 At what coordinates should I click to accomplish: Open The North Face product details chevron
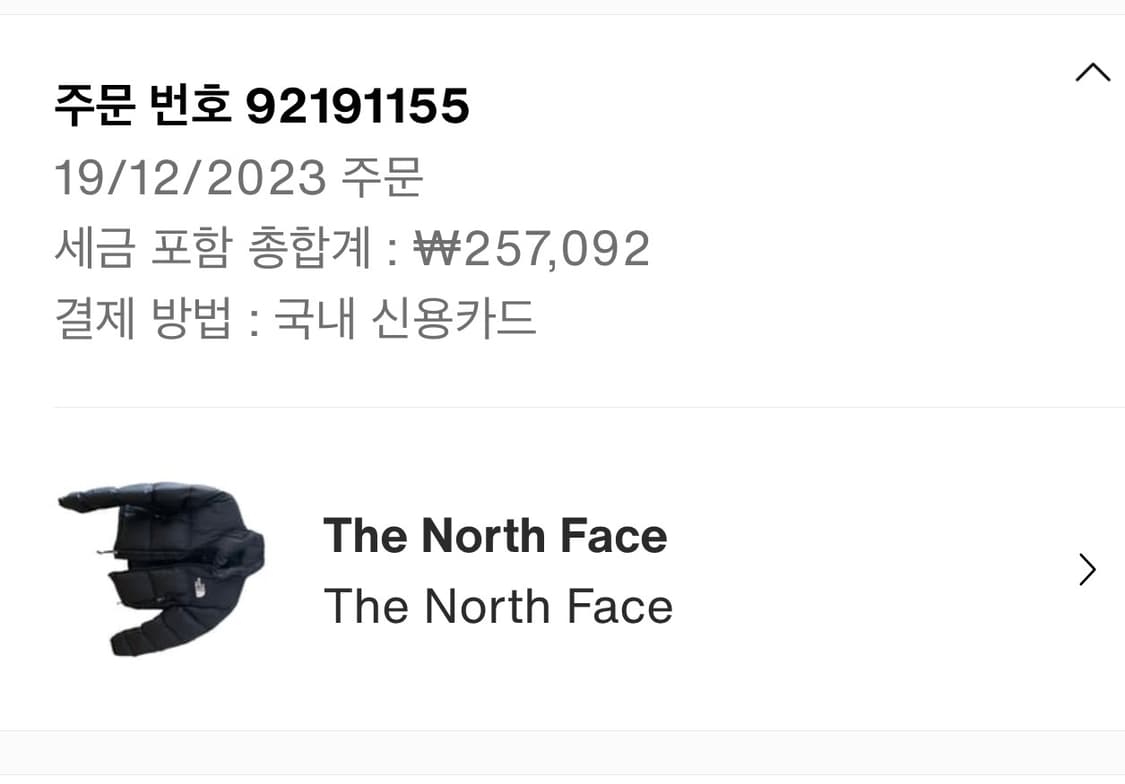pyautogui.click(x=1086, y=569)
